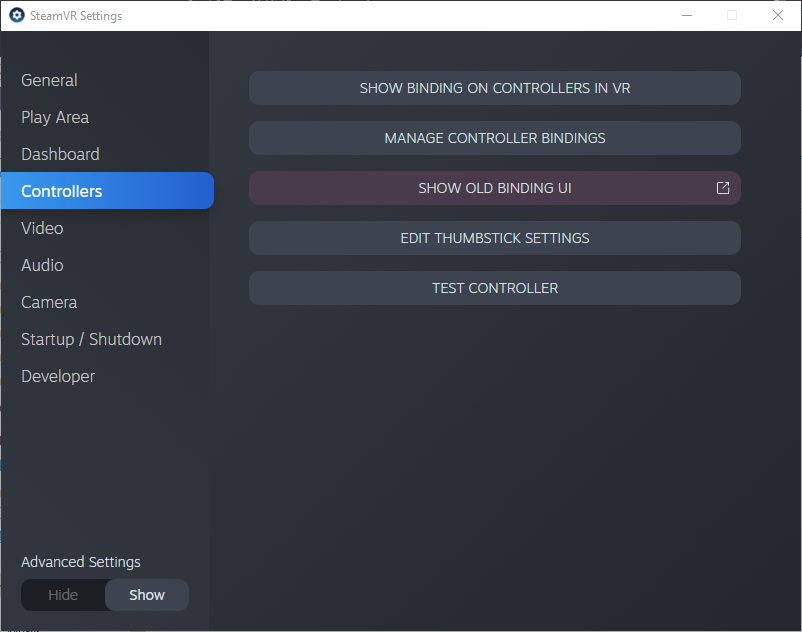
Task: Set Advanced Settings to Show
Action: [147, 595]
